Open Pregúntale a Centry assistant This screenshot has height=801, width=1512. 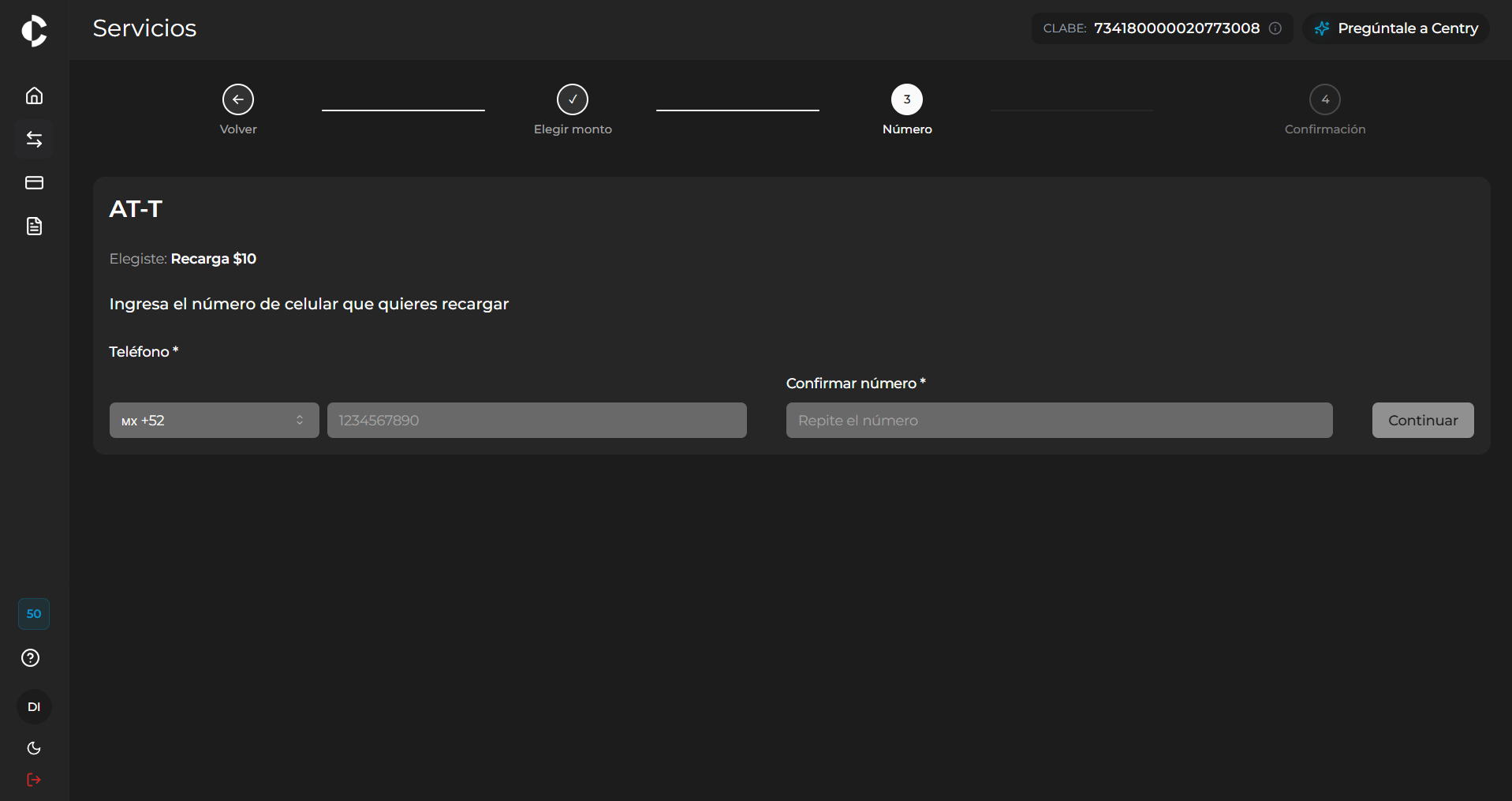click(1396, 28)
